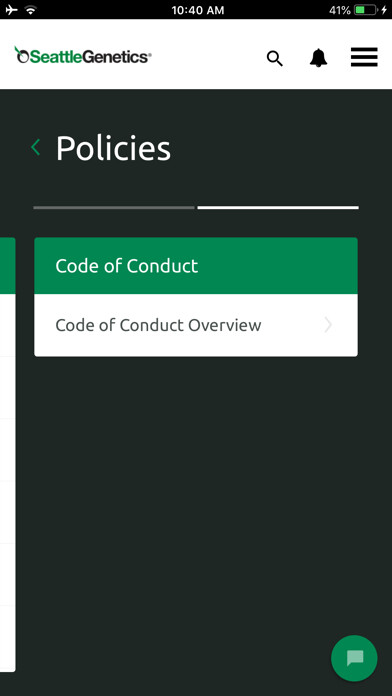Screen dimensions: 392x696
Task: Click the 10:40 AM clock in status bar
Action: coord(198,10)
